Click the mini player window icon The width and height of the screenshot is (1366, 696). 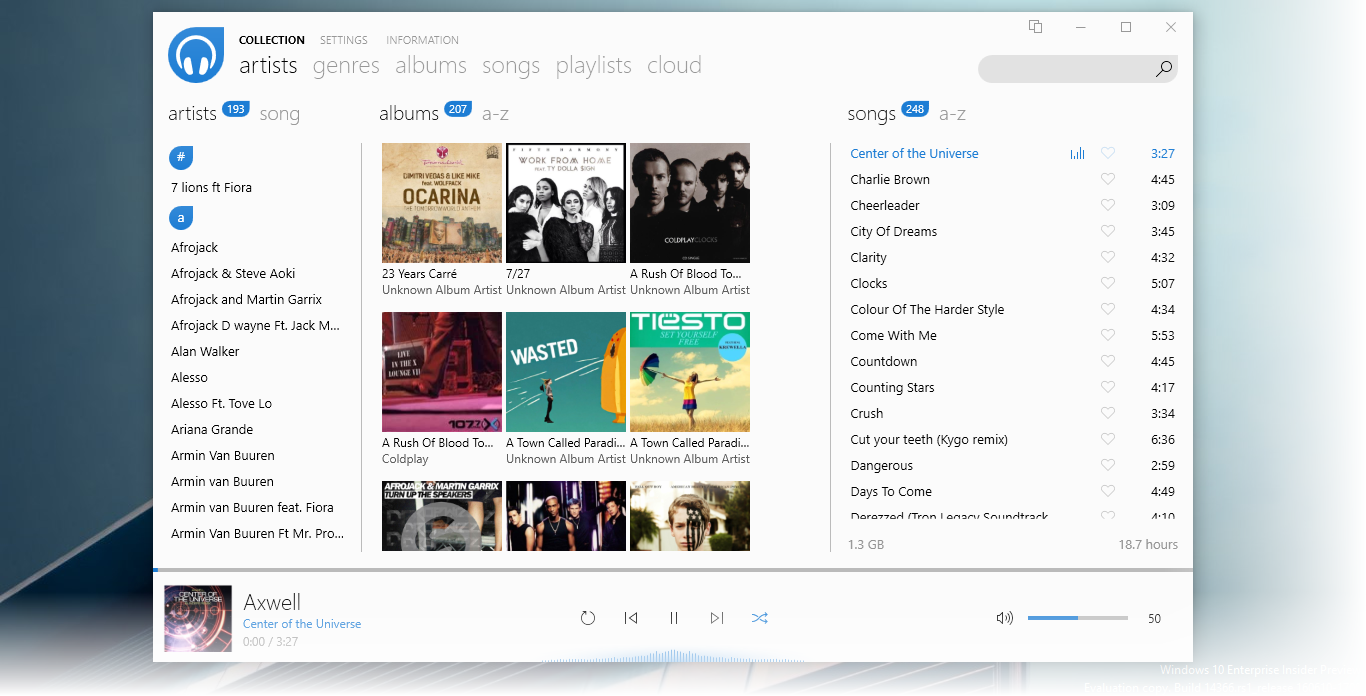click(x=1036, y=27)
